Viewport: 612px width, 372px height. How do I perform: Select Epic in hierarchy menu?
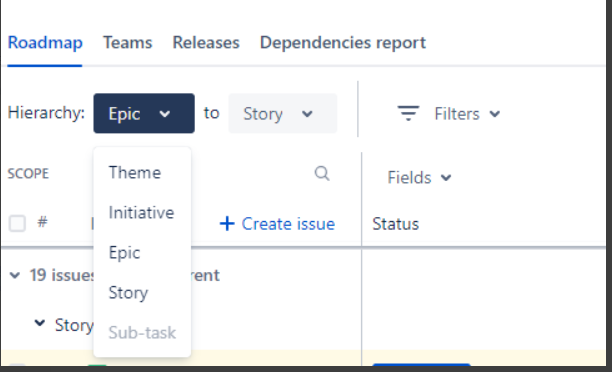coord(125,253)
